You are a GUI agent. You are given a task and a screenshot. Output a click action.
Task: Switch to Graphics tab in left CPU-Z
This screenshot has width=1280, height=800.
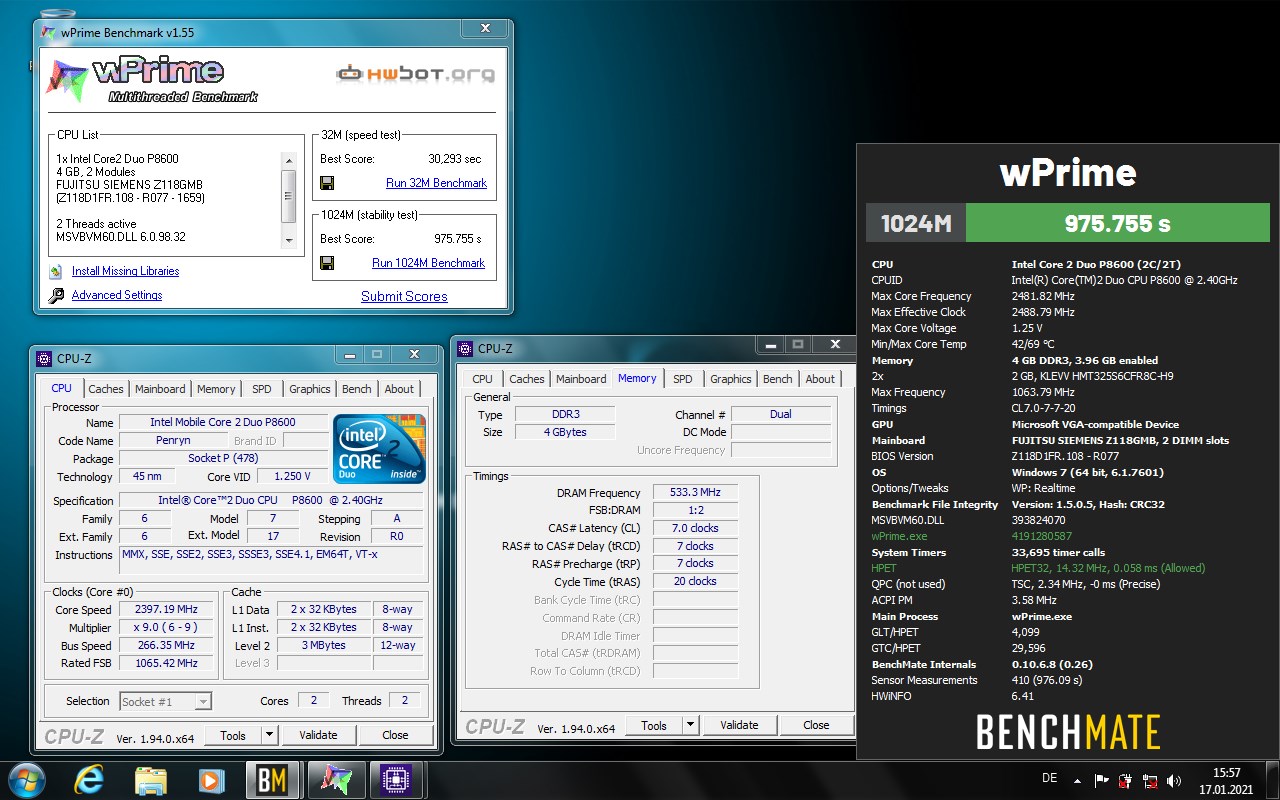tap(310, 389)
